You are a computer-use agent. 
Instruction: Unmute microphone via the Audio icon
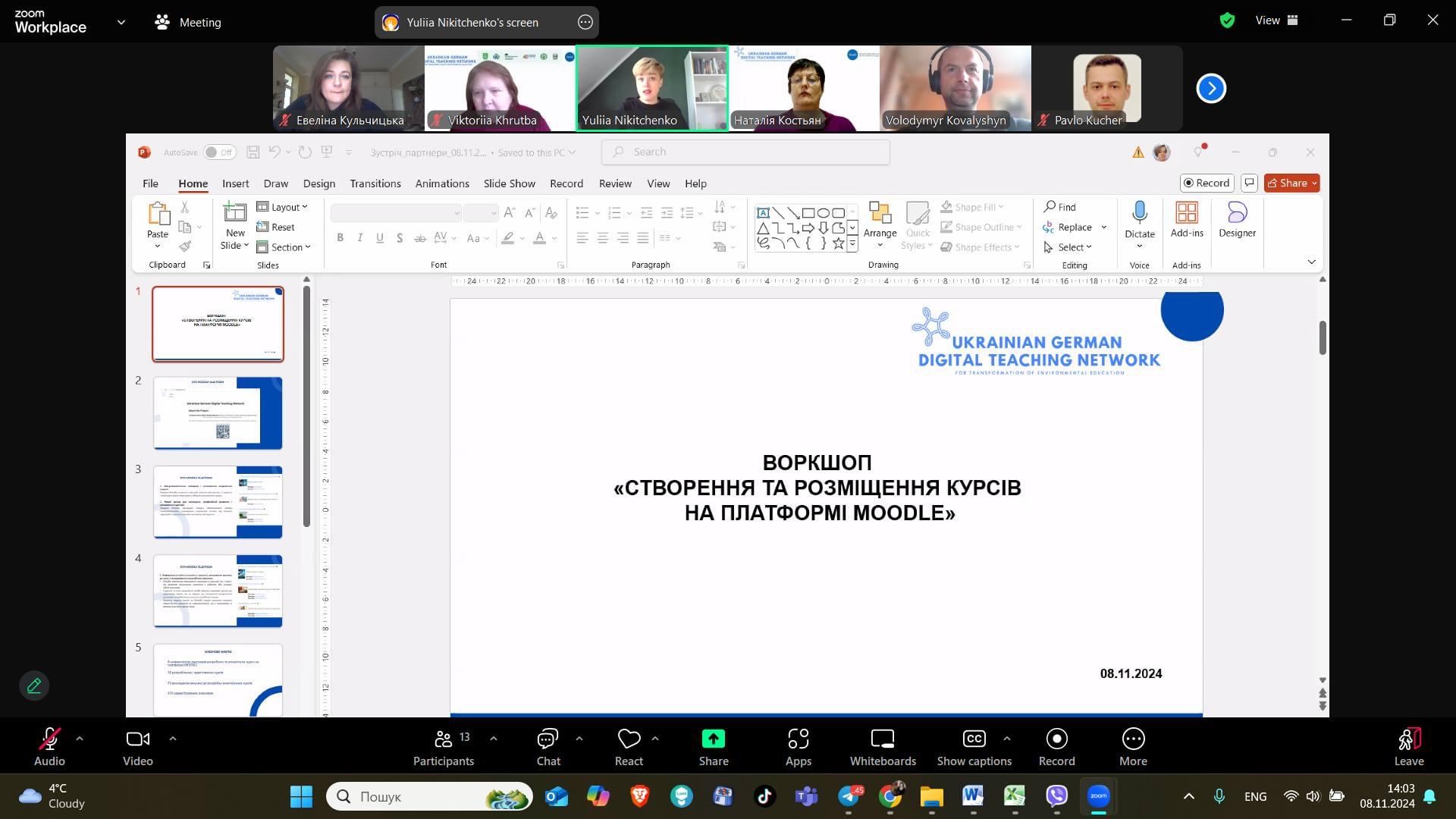[x=49, y=739]
